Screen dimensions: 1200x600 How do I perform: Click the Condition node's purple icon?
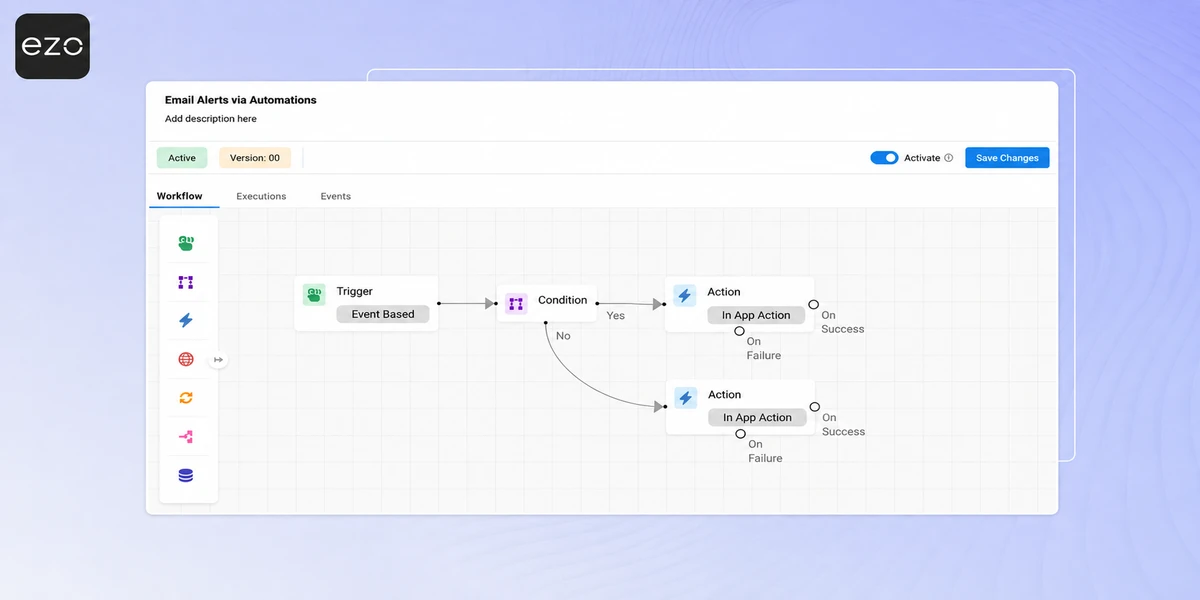click(516, 303)
